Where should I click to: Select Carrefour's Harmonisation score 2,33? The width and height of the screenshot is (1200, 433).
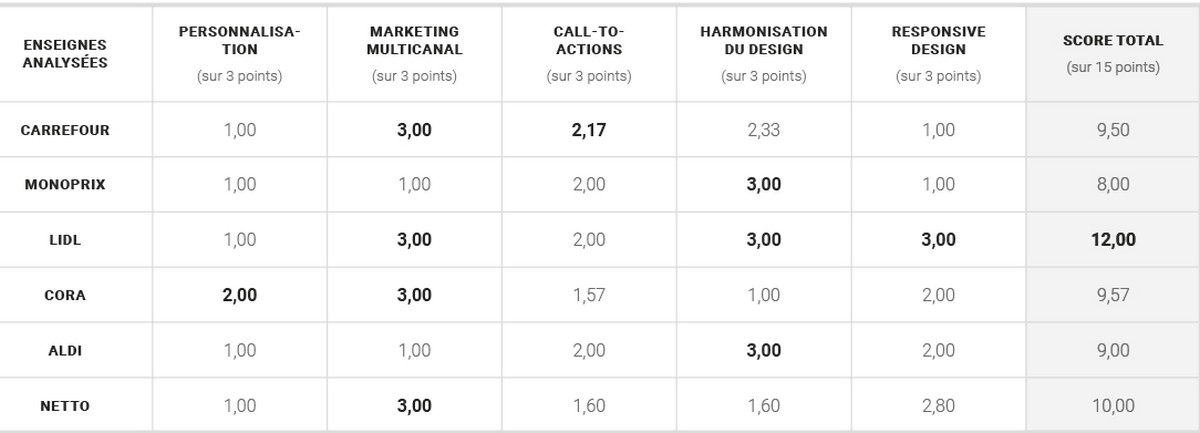click(763, 130)
